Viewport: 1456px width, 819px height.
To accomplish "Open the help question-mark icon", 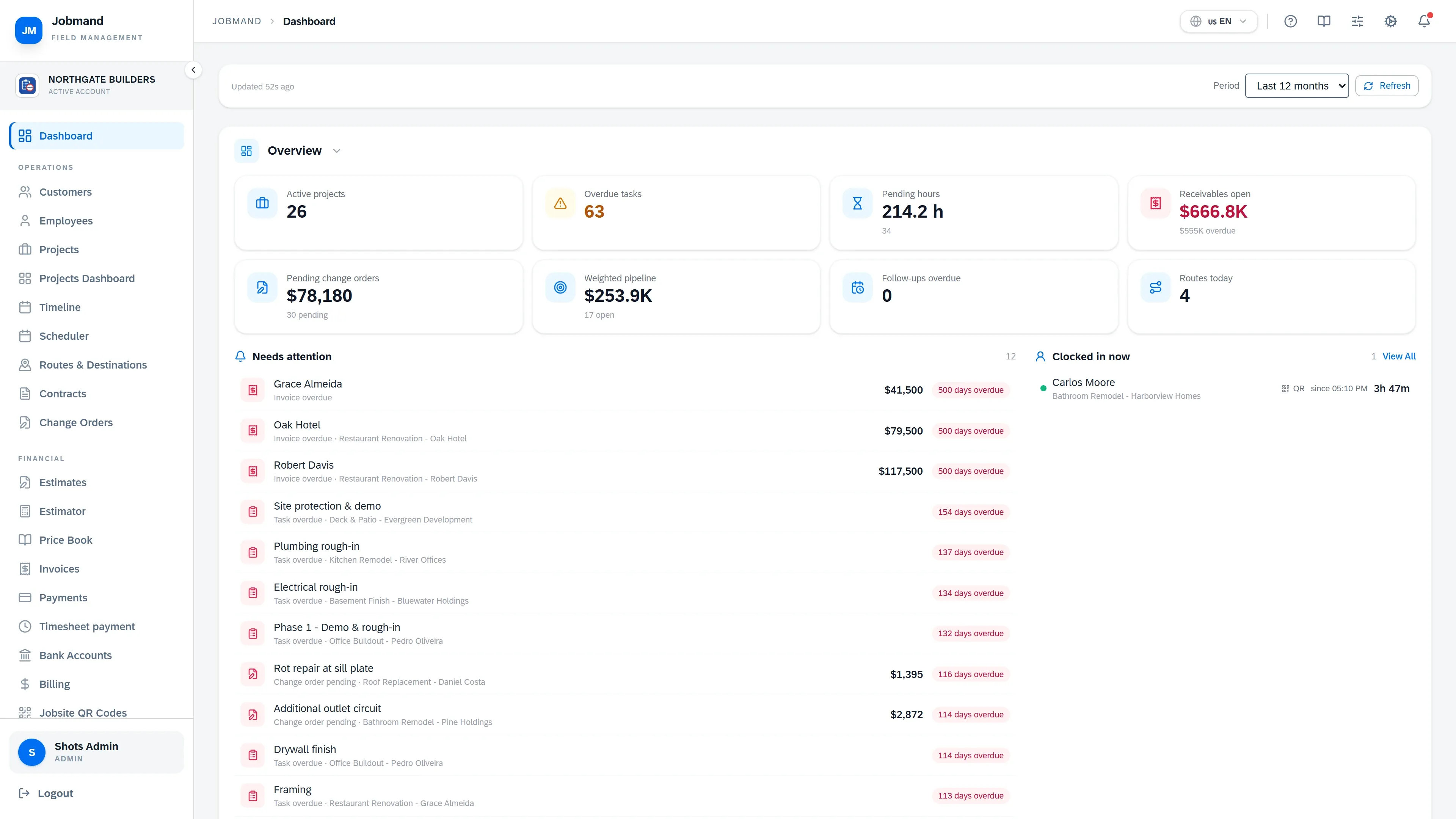I will tap(1290, 22).
